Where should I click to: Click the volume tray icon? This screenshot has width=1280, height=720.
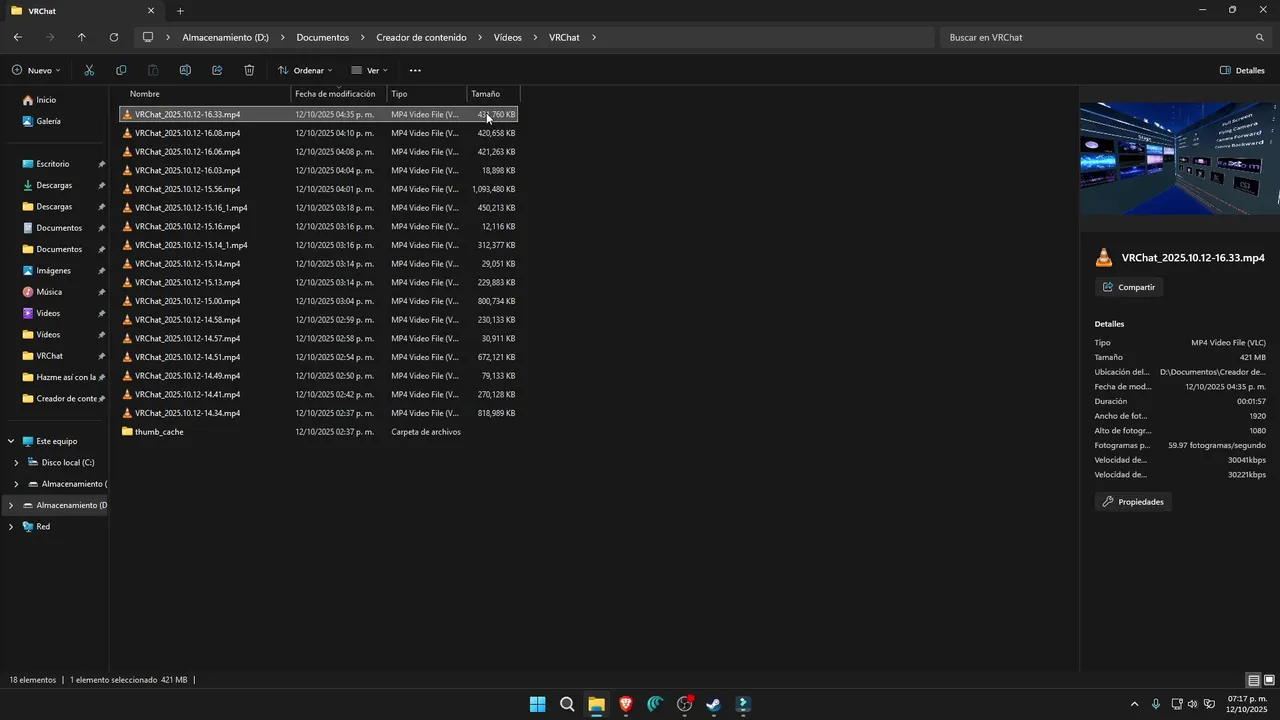click(1192, 704)
